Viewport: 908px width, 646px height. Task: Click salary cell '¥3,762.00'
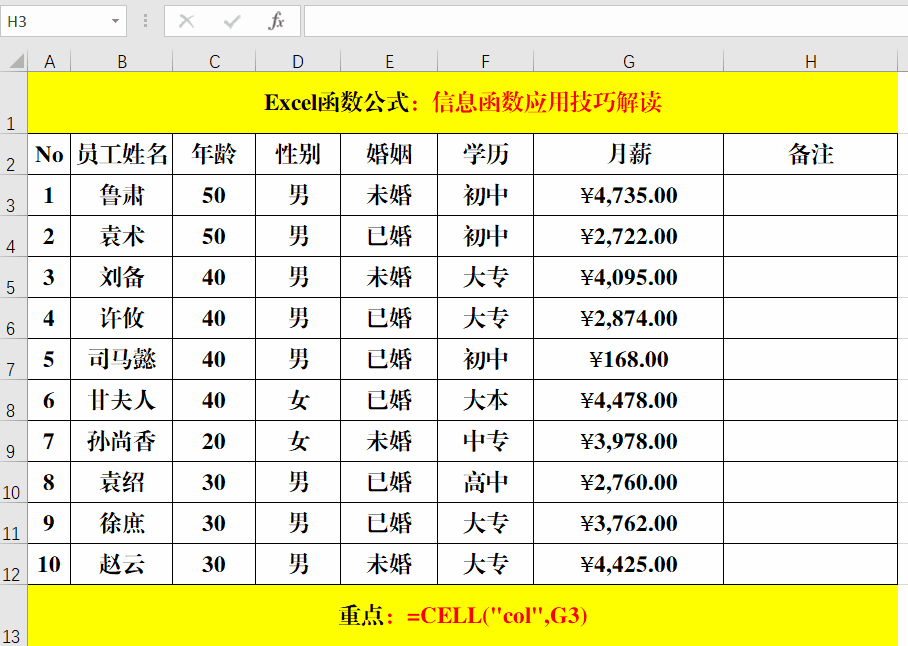pyautogui.click(x=629, y=523)
